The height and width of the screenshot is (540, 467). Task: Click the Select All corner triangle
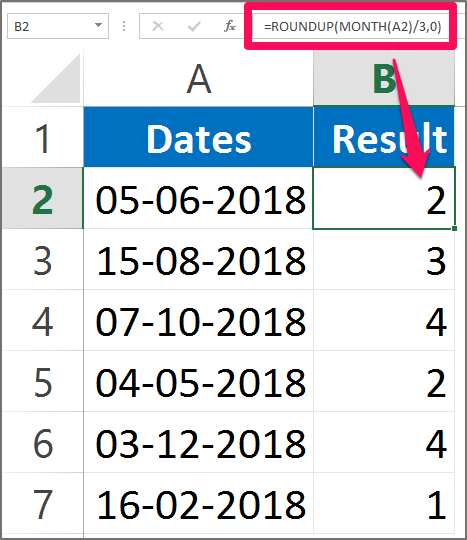point(55,78)
